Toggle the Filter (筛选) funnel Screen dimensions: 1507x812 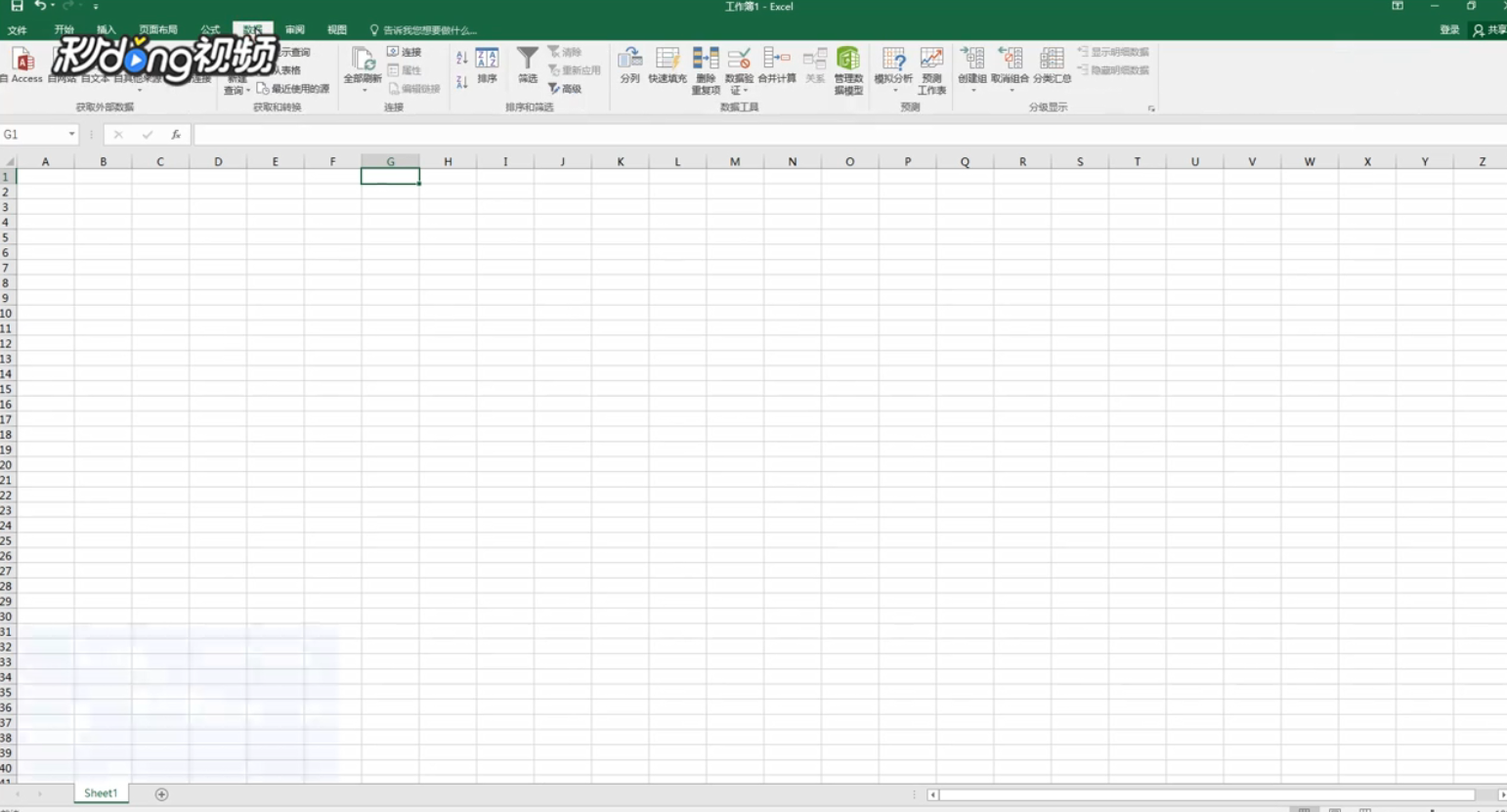tap(527, 64)
